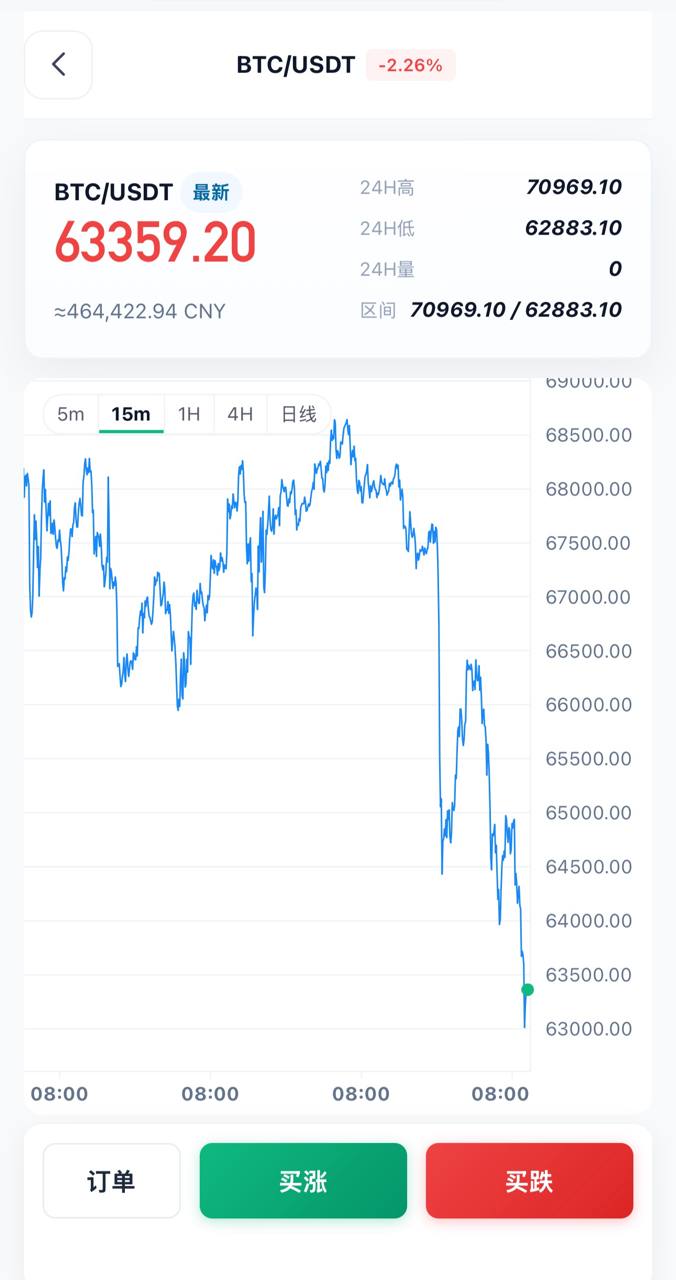Screen dimensions: 676x1280
Task: Open the 订单 orders button
Action: [111, 1181]
